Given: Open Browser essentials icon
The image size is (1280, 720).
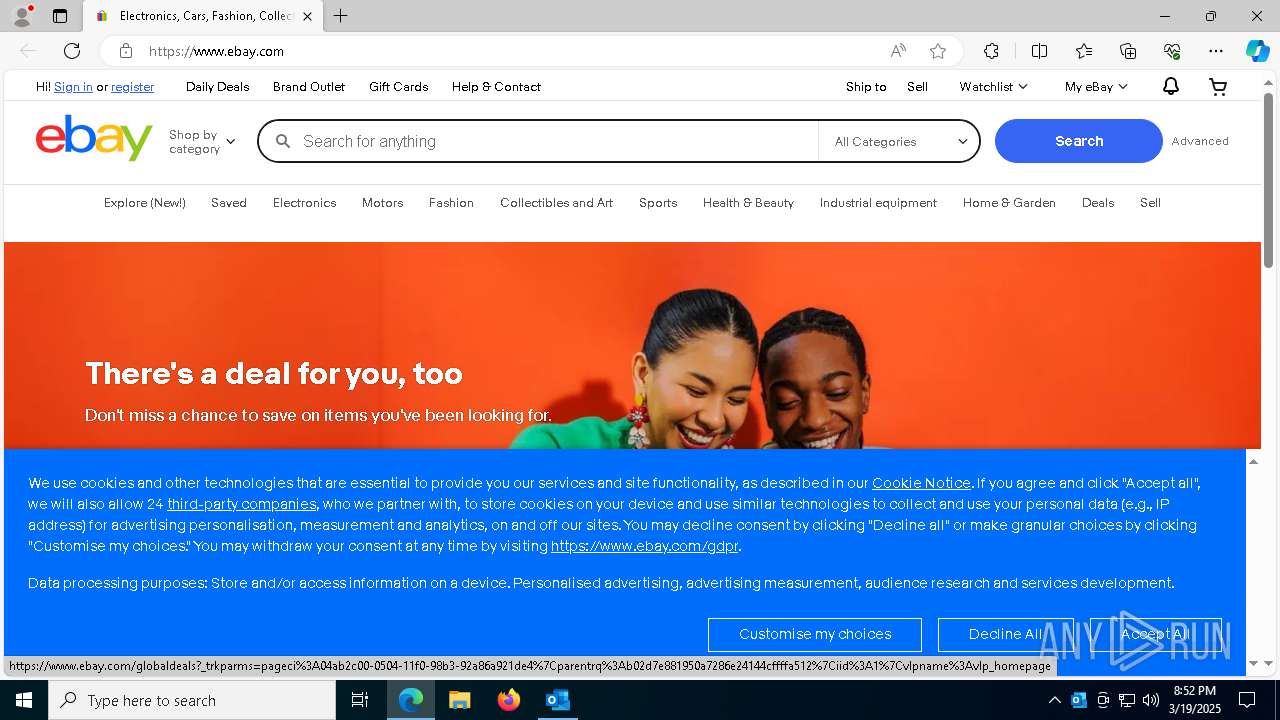Looking at the screenshot, I should pos(1172,51).
